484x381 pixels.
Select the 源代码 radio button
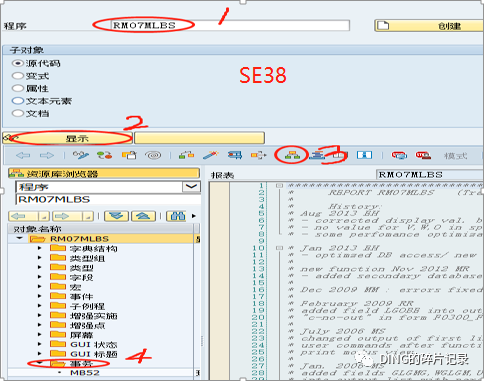[18, 63]
